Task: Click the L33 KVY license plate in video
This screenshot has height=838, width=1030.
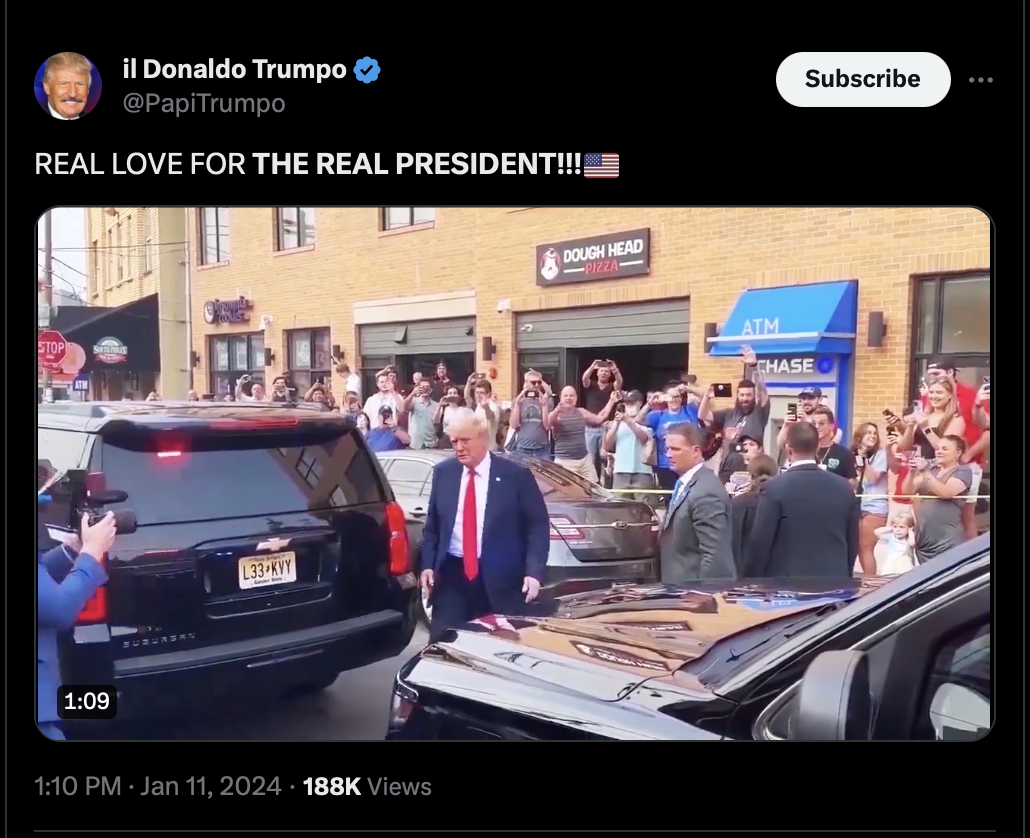Action: click(267, 569)
